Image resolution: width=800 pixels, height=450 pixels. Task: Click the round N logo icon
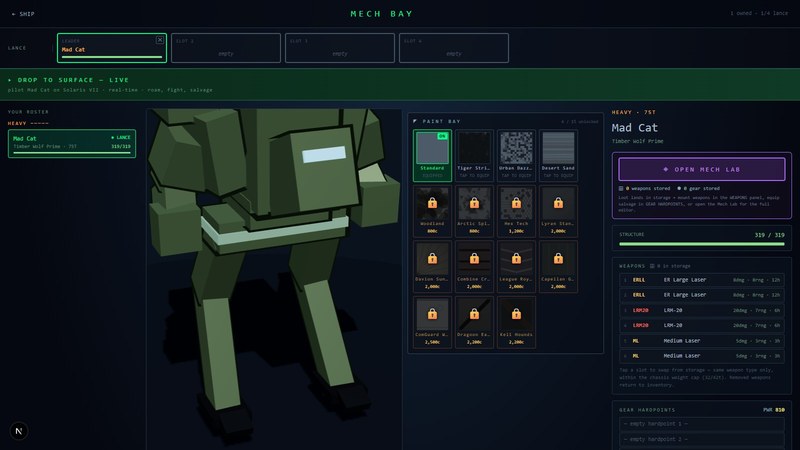[19, 431]
